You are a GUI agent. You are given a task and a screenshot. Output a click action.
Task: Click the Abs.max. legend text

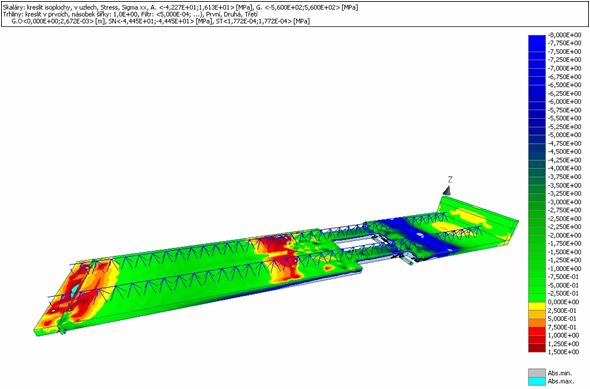point(561,381)
